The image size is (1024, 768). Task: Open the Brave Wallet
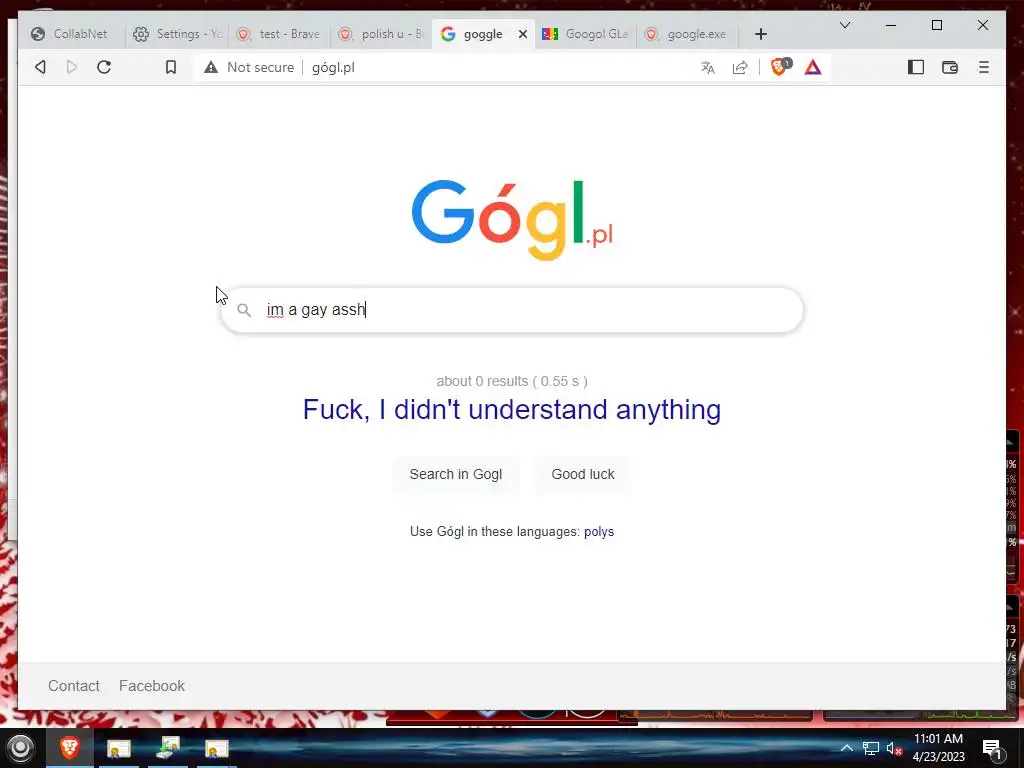point(950,67)
